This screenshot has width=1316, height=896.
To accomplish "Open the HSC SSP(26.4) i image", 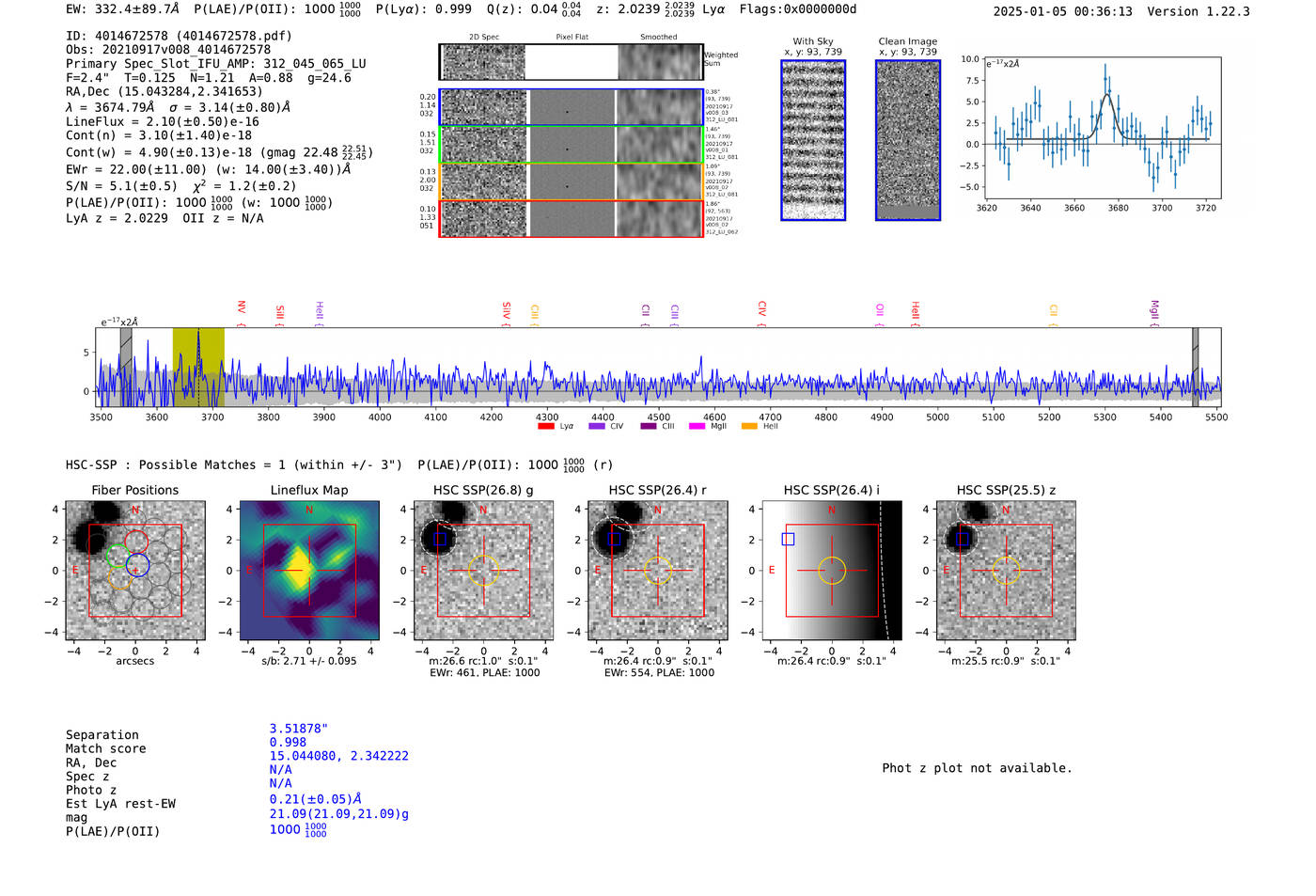I will (831, 571).
